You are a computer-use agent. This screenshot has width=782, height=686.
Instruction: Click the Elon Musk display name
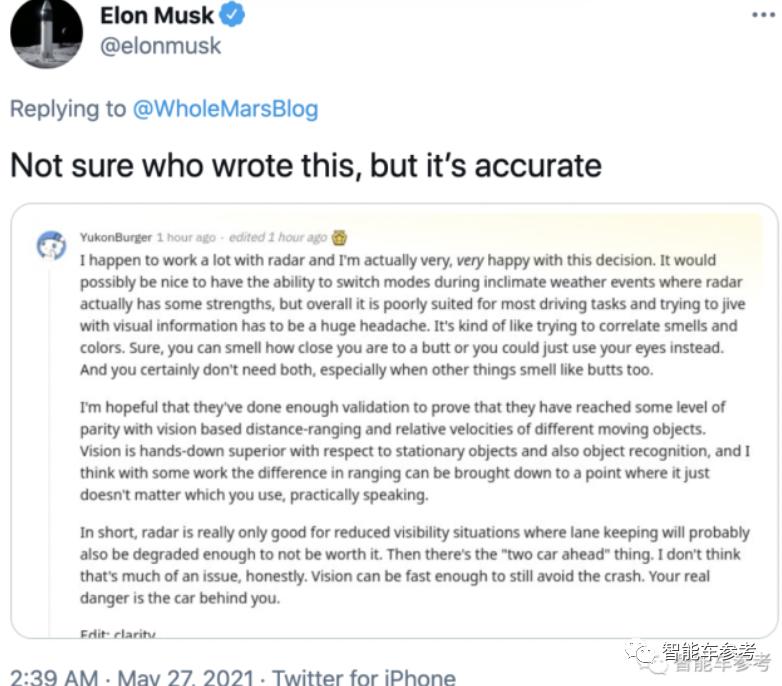pyautogui.click(x=157, y=15)
